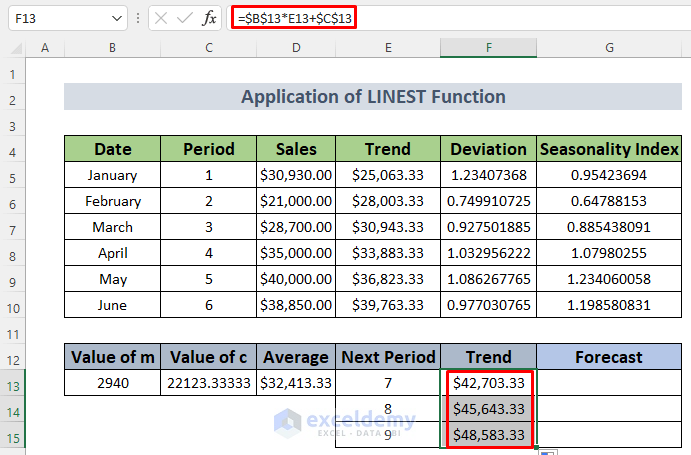Select the January date cell
This screenshot has height=455, width=691.
[112, 175]
